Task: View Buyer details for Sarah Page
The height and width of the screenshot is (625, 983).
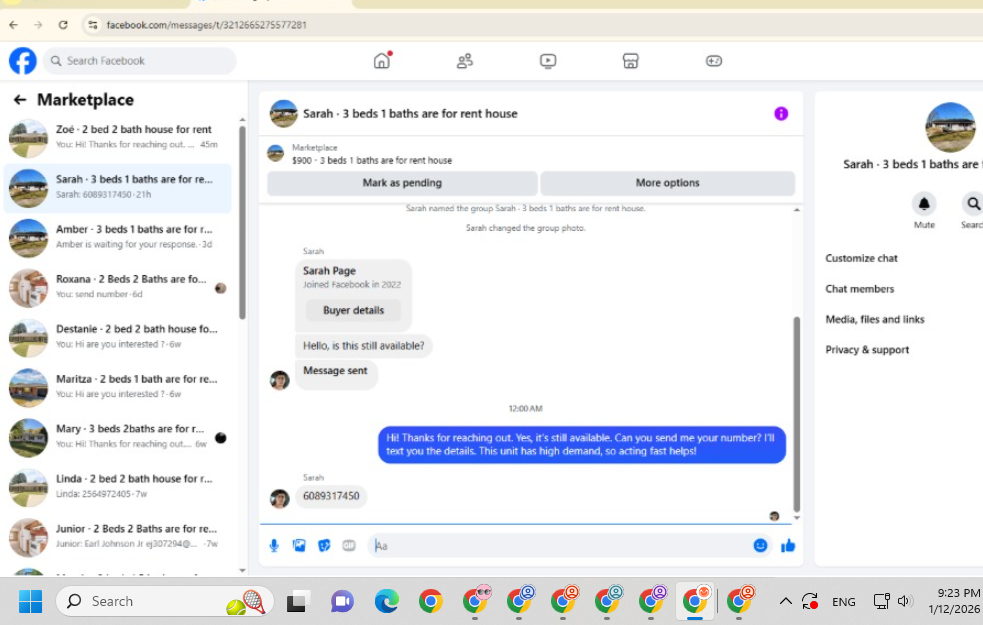Action: click(x=354, y=310)
